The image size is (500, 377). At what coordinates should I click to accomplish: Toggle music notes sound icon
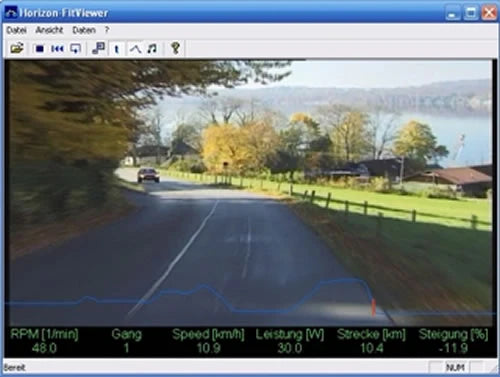pyautogui.click(x=152, y=49)
